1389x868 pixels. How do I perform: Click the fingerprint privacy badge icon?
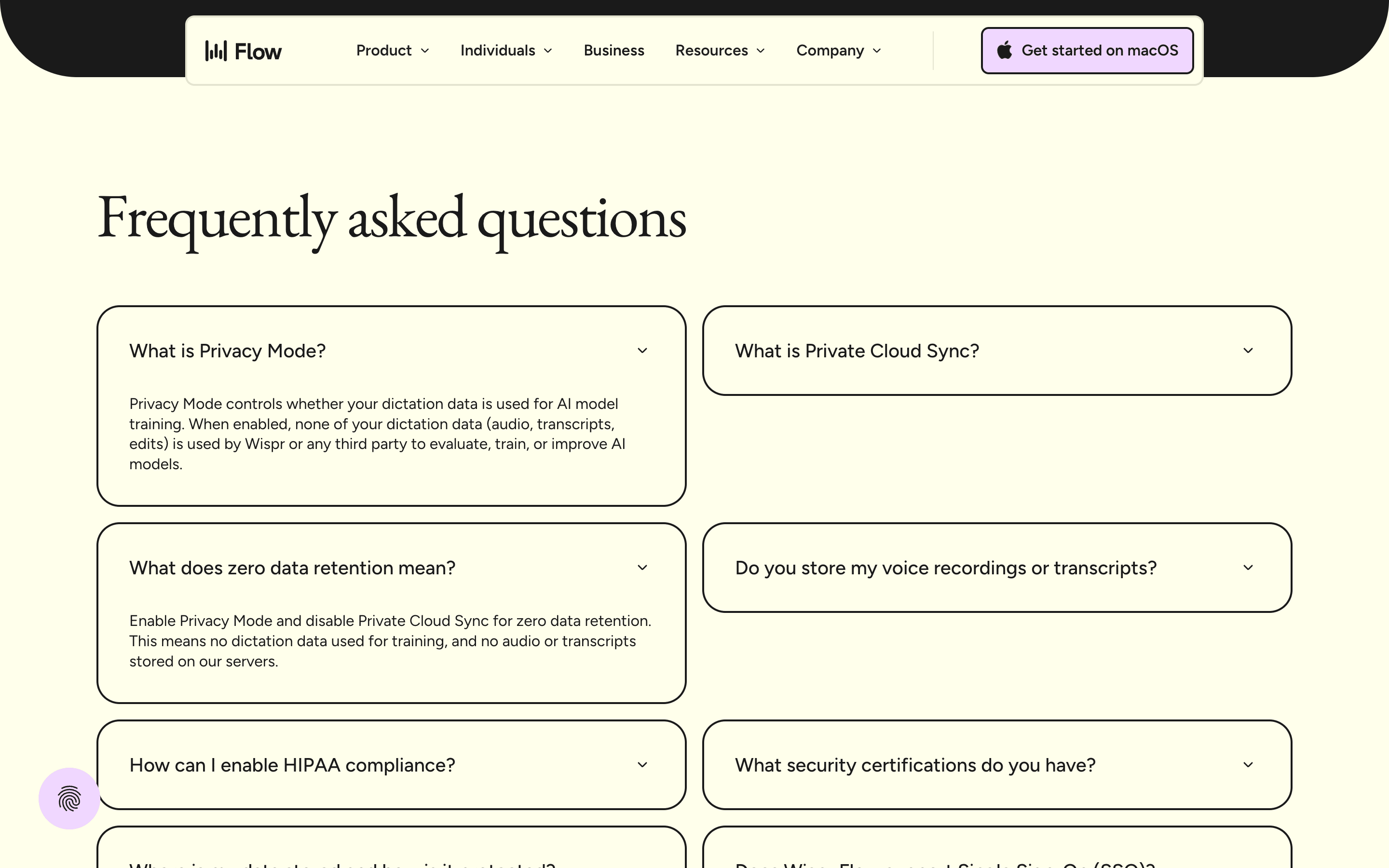point(69,799)
